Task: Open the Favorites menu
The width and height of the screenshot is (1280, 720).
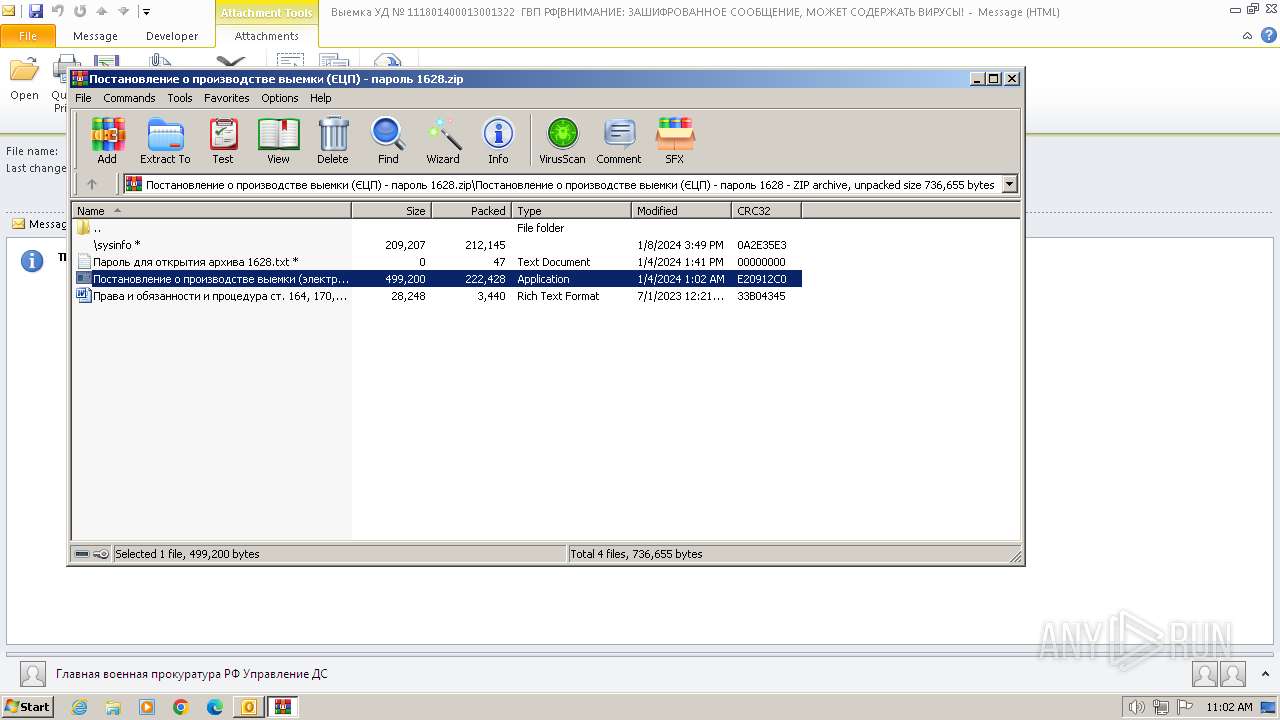Action: (227, 98)
